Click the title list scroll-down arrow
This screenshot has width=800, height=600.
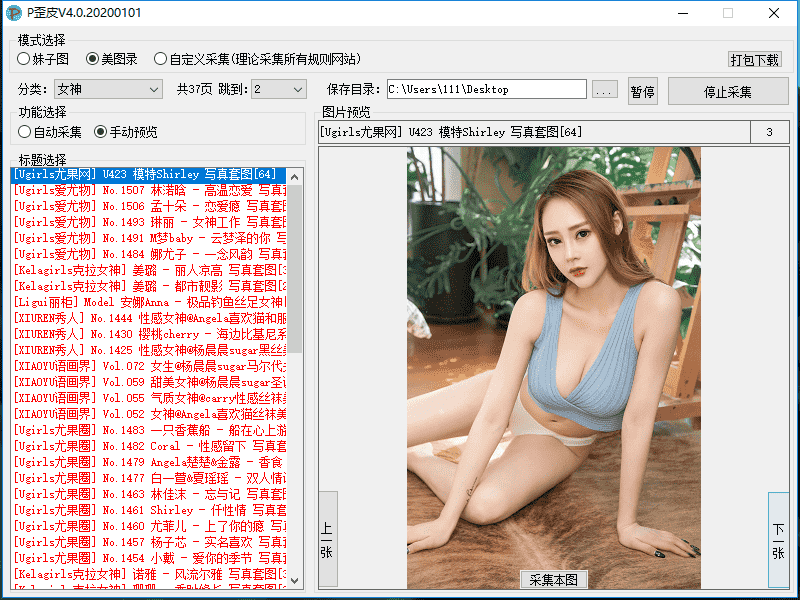click(294, 581)
